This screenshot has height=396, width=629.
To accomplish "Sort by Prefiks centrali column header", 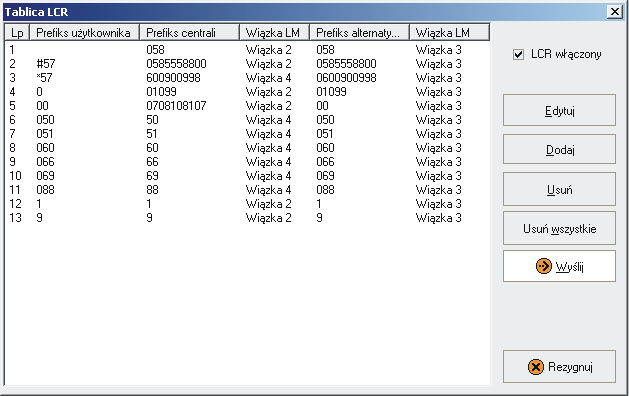I will (189, 32).
